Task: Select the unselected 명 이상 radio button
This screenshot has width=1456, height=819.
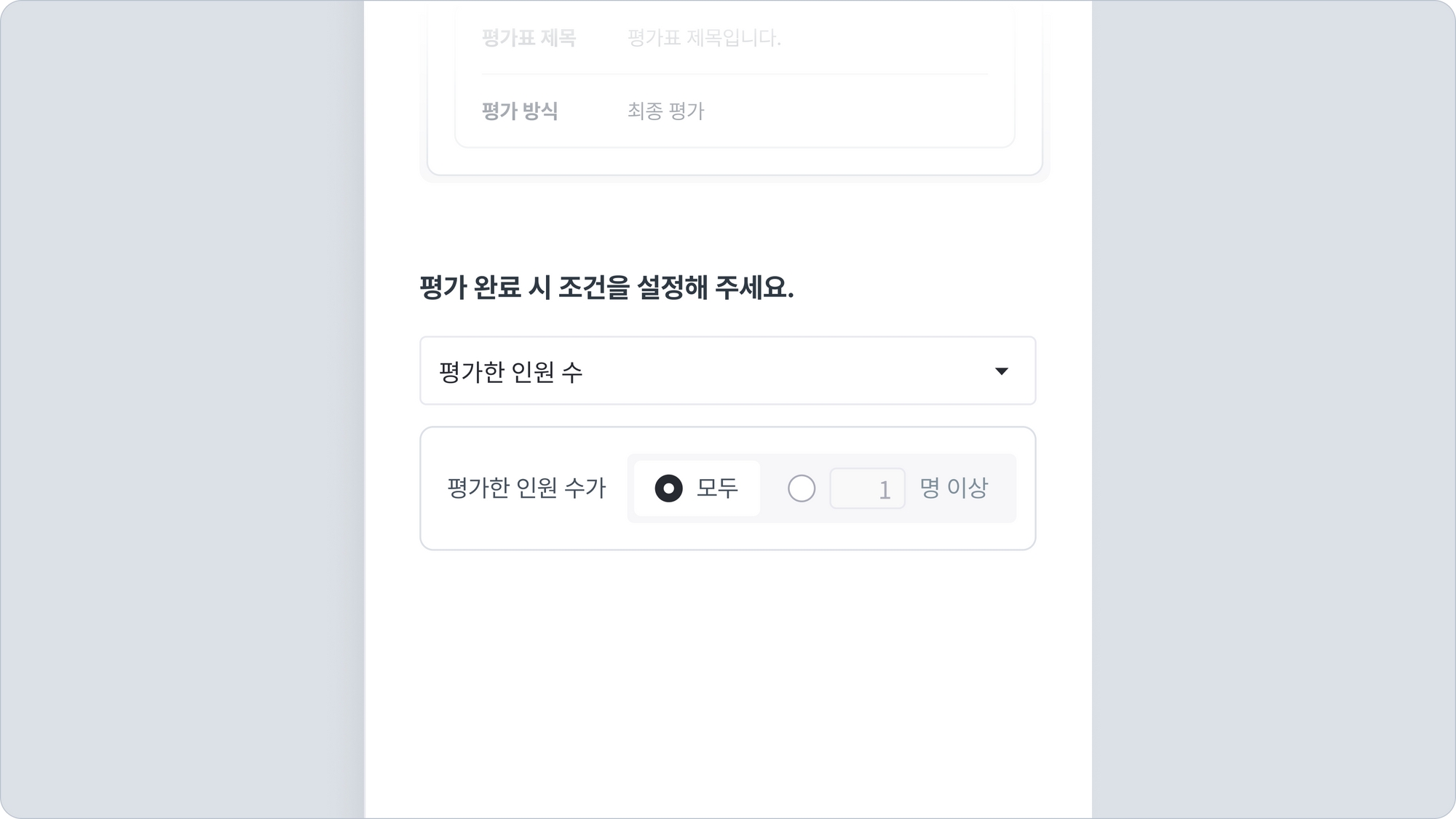Action: pyautogui.click(x=802, y=488)
